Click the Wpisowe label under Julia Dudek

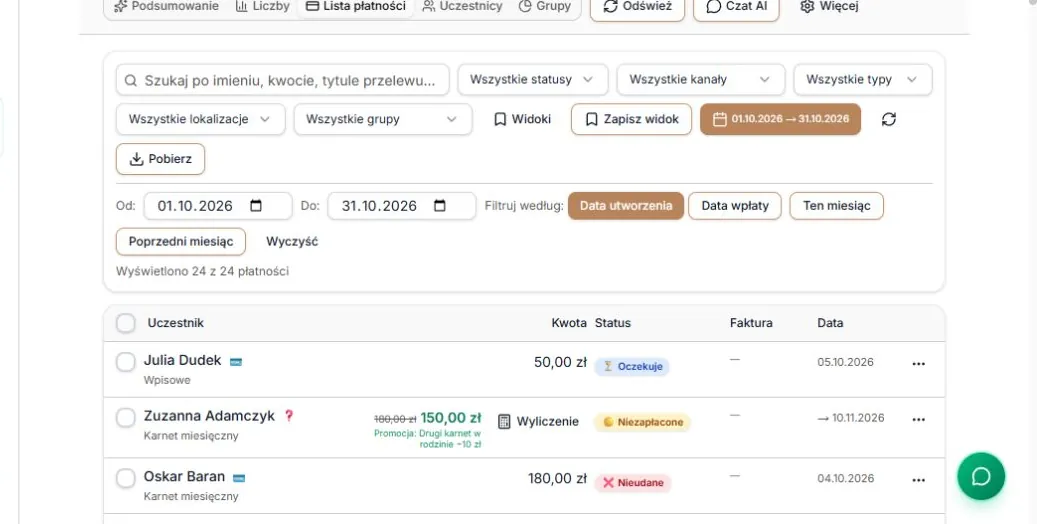click(167, 380)
